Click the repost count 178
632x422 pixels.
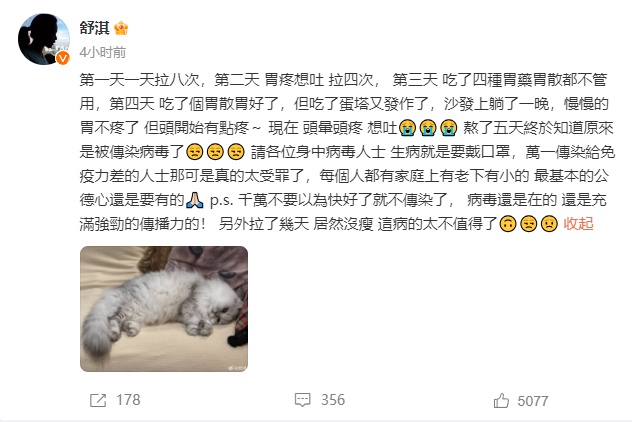tap(128, 400)
